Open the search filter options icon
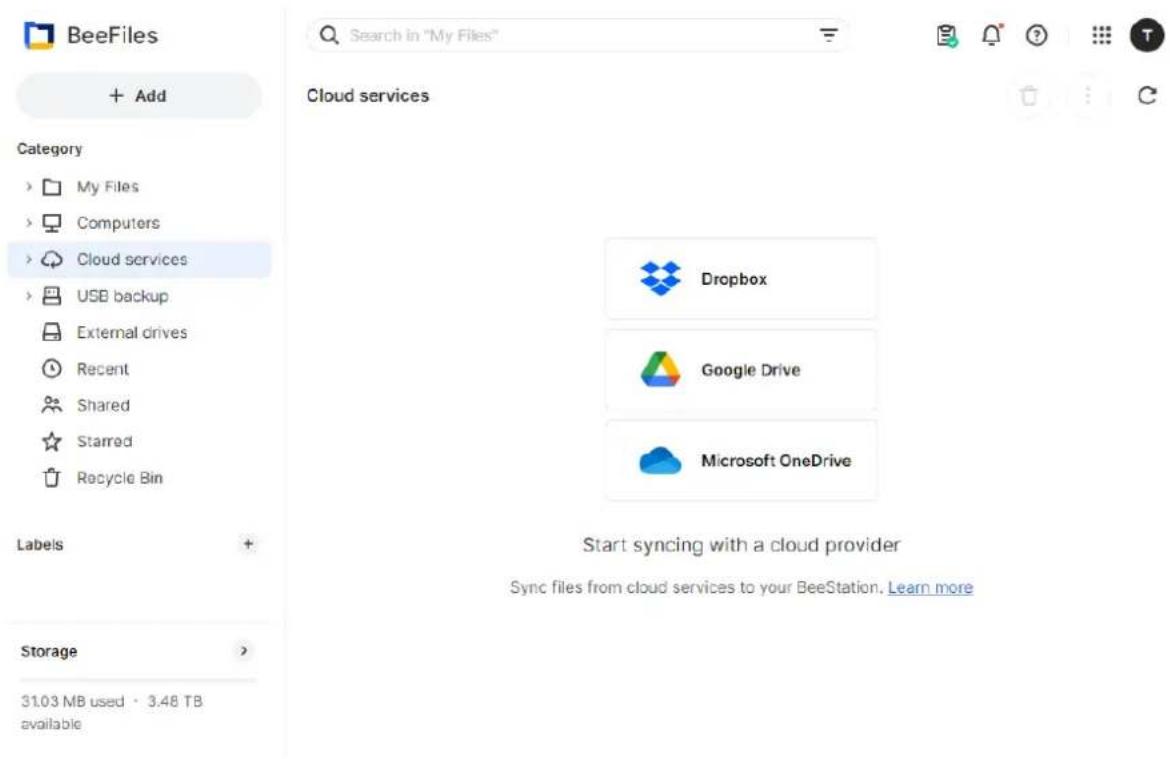The width and height of the screenshot is (1170, 759). (x=828, y=35)
